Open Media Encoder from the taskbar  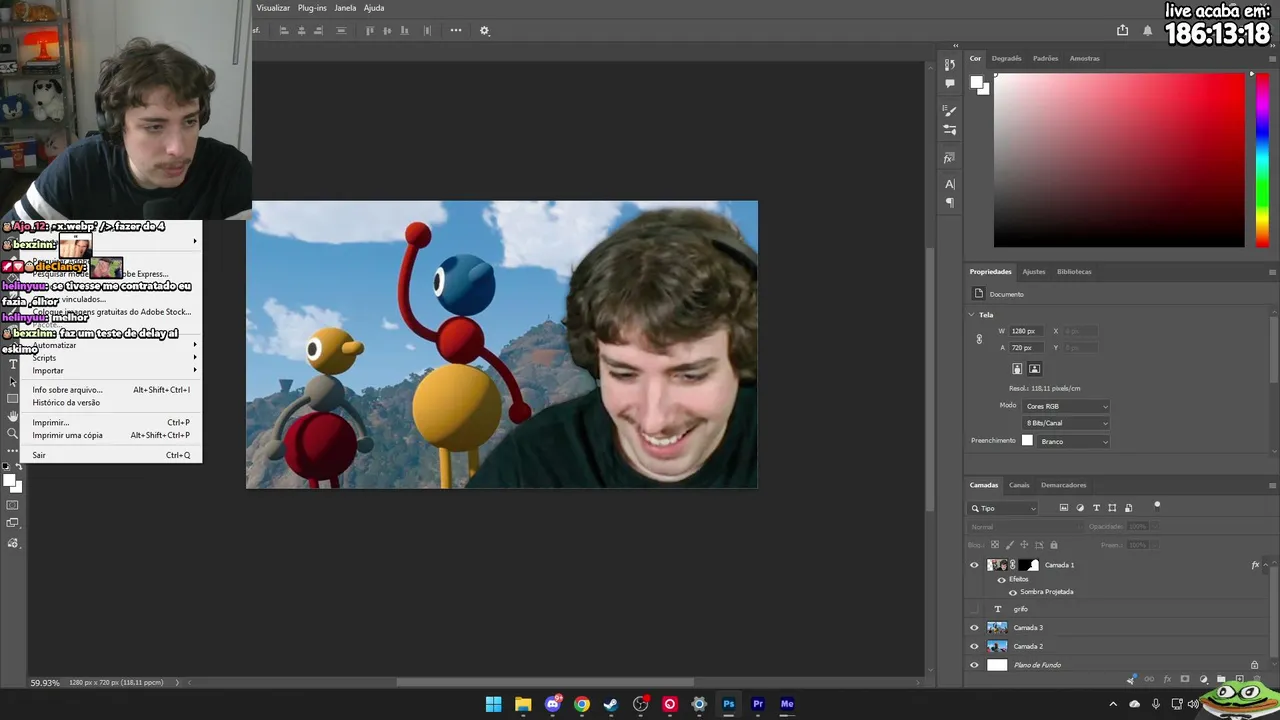point(787,704)
